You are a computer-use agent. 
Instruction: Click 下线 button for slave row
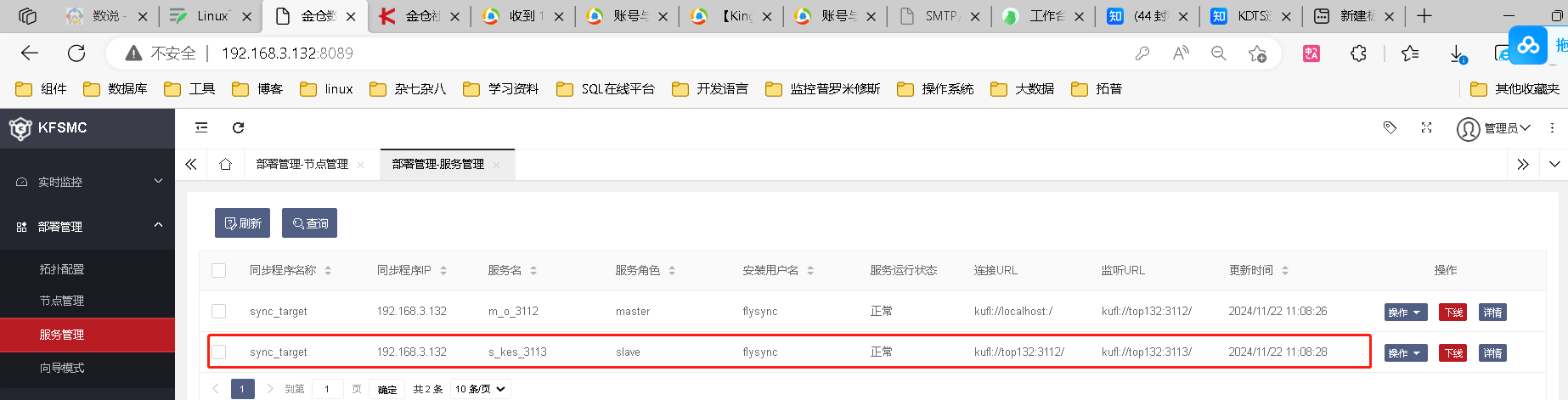(1452, 353)
